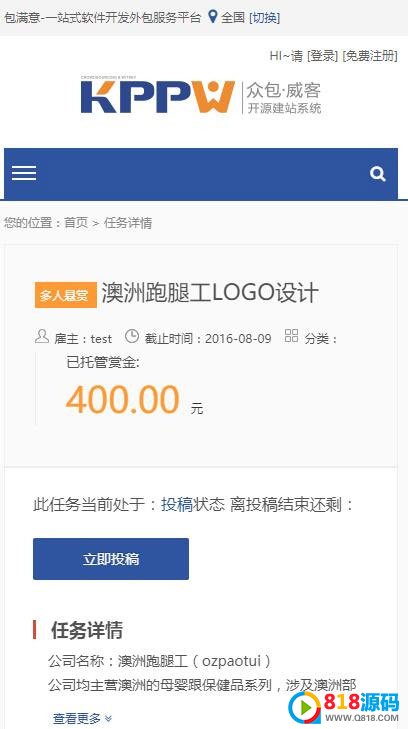Click the location pin icon
The image size is (408, 729).
(x=212, y=17)
